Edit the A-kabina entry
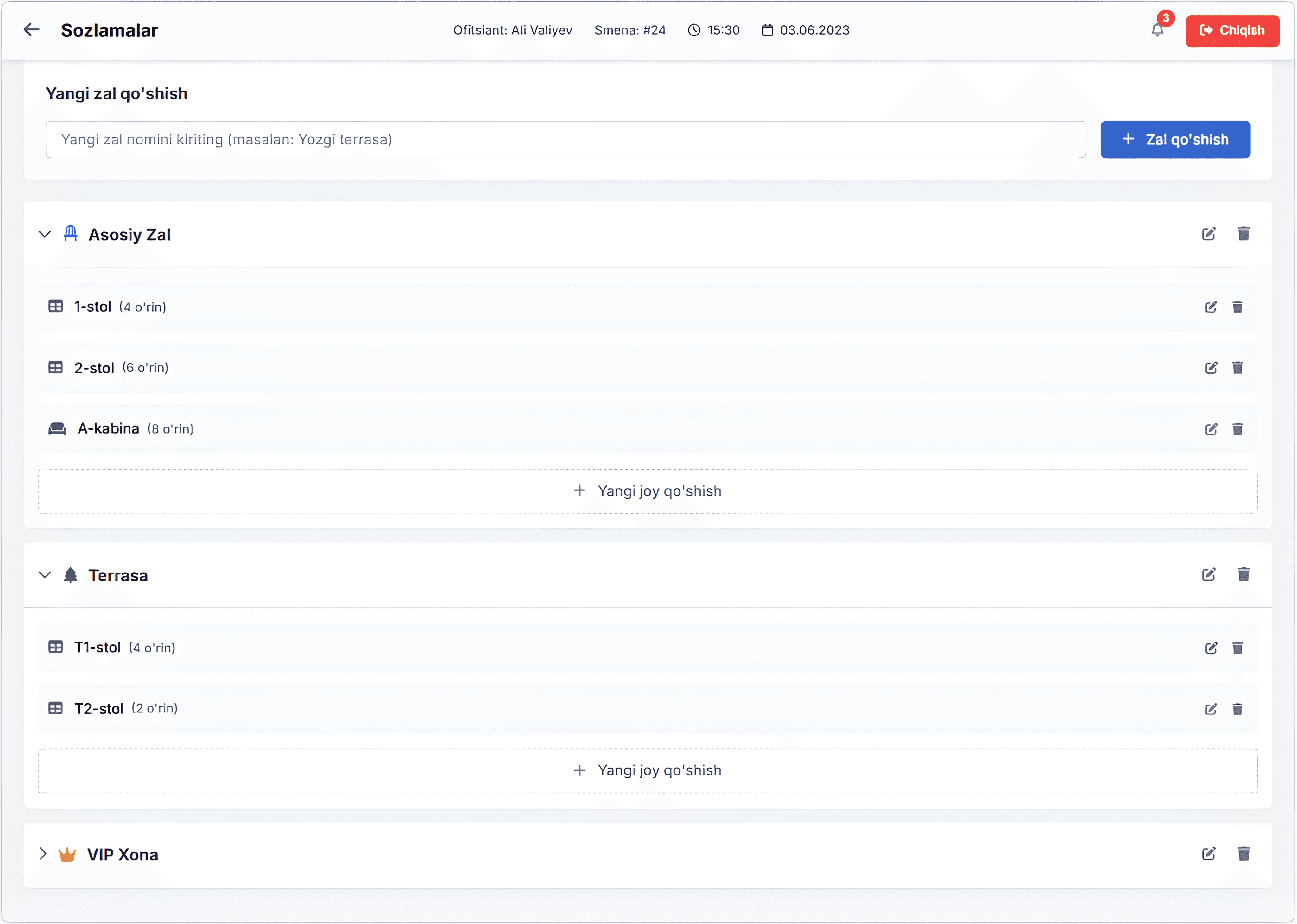This screenshot has height=924, width=1297. coord(1211,429)
